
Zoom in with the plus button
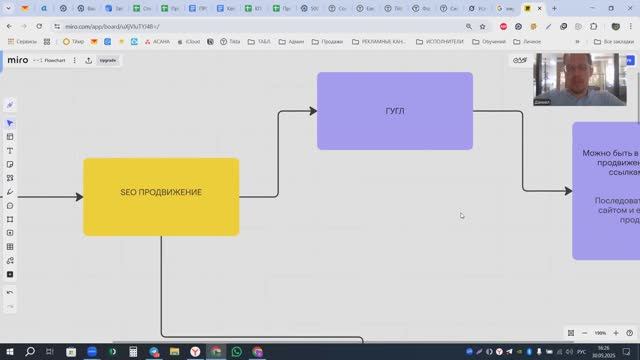pyautogui.click(x=616, y=333)
